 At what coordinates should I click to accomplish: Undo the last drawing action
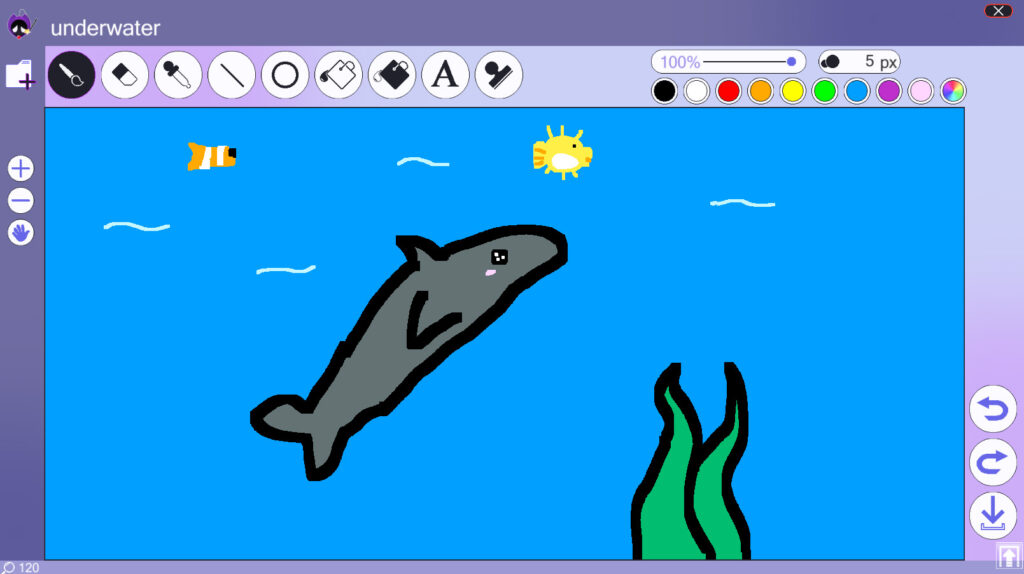point(992,409)
